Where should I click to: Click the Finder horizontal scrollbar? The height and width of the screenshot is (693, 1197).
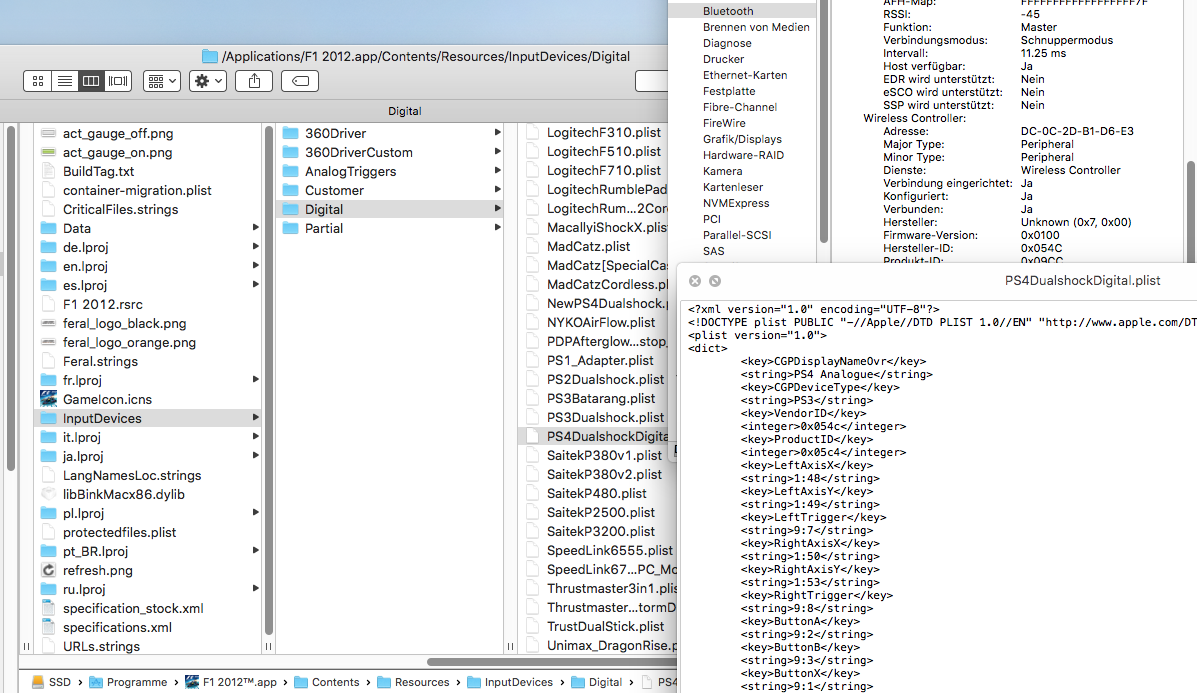click(551, 662)
